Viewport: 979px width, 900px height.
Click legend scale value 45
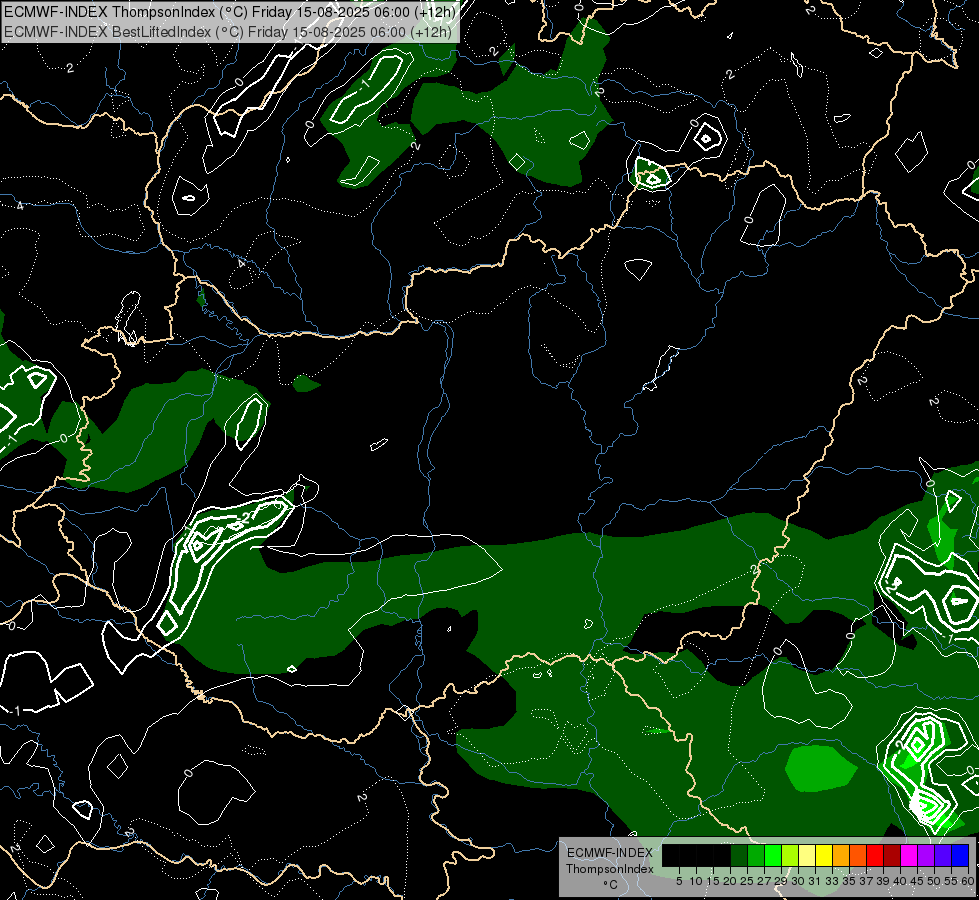click(x=918, y=881)
